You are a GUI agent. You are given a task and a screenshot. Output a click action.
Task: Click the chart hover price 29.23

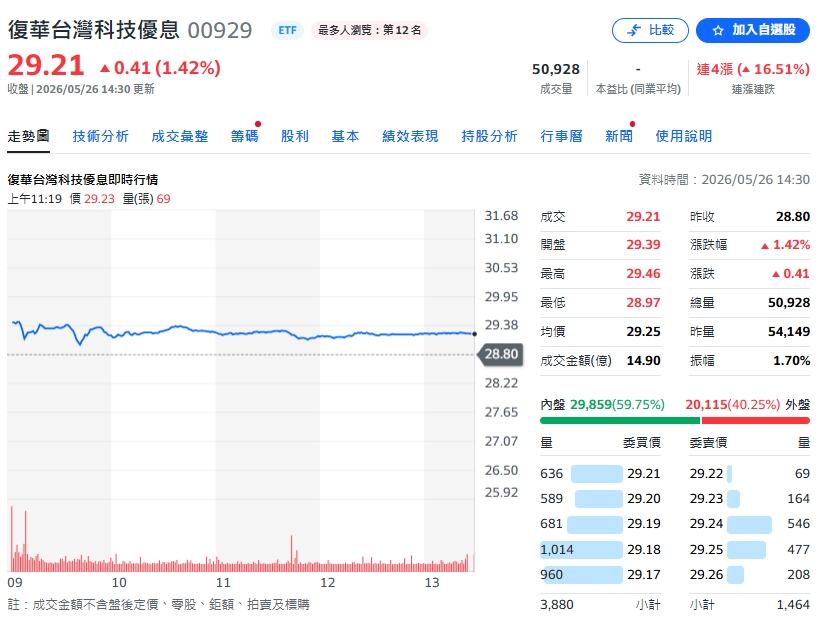click(99, 199)
